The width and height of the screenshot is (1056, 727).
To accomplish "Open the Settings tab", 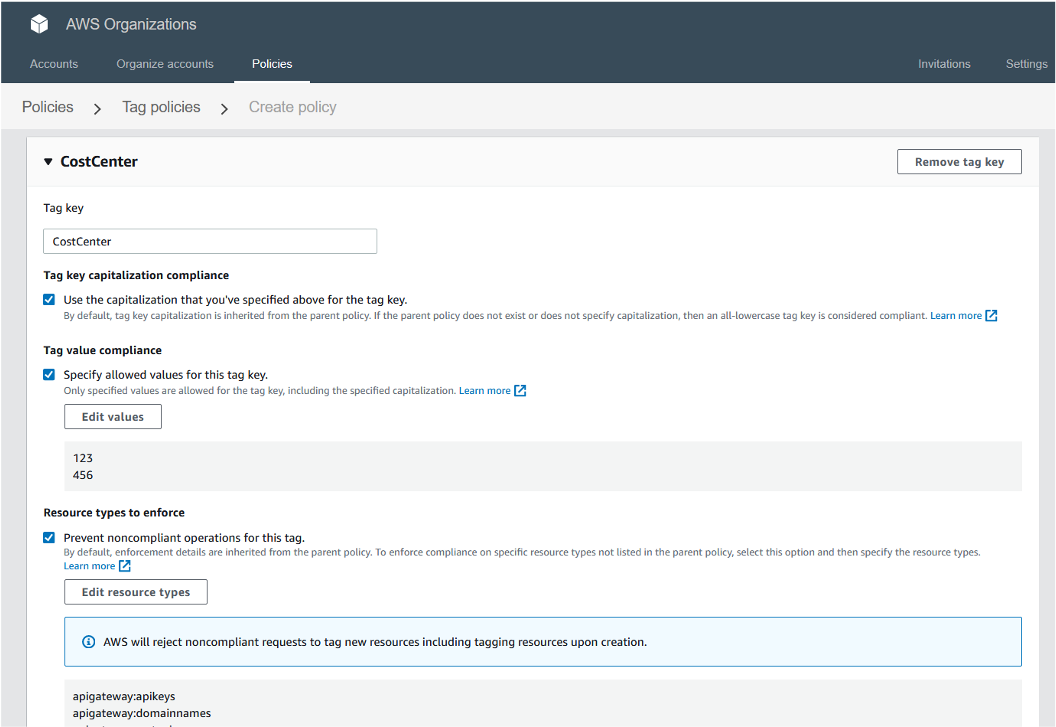I will tap(1026, 64).
